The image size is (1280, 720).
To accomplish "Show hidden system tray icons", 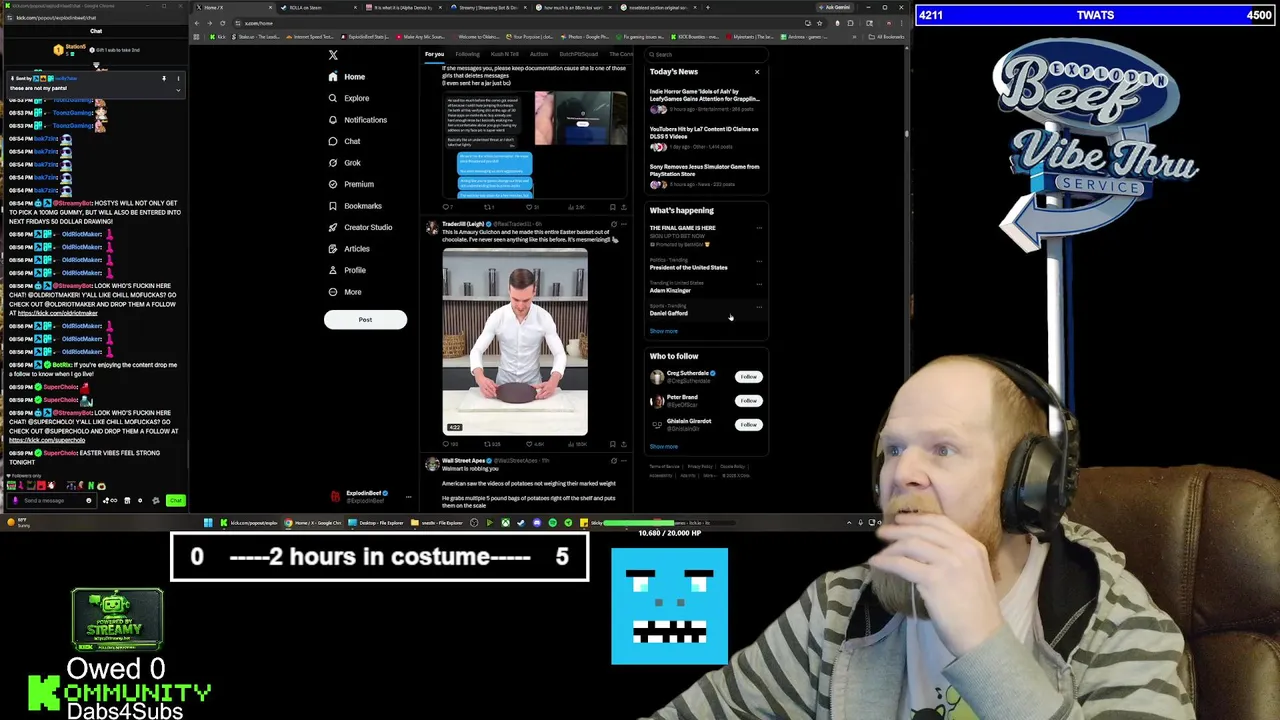I will (849, 522).
